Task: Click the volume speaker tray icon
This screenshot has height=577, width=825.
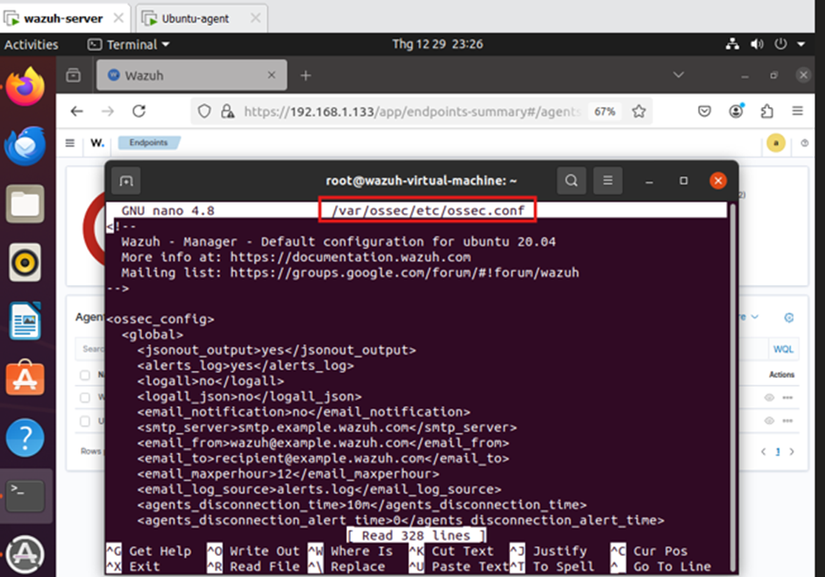Action: click(757, 44)
